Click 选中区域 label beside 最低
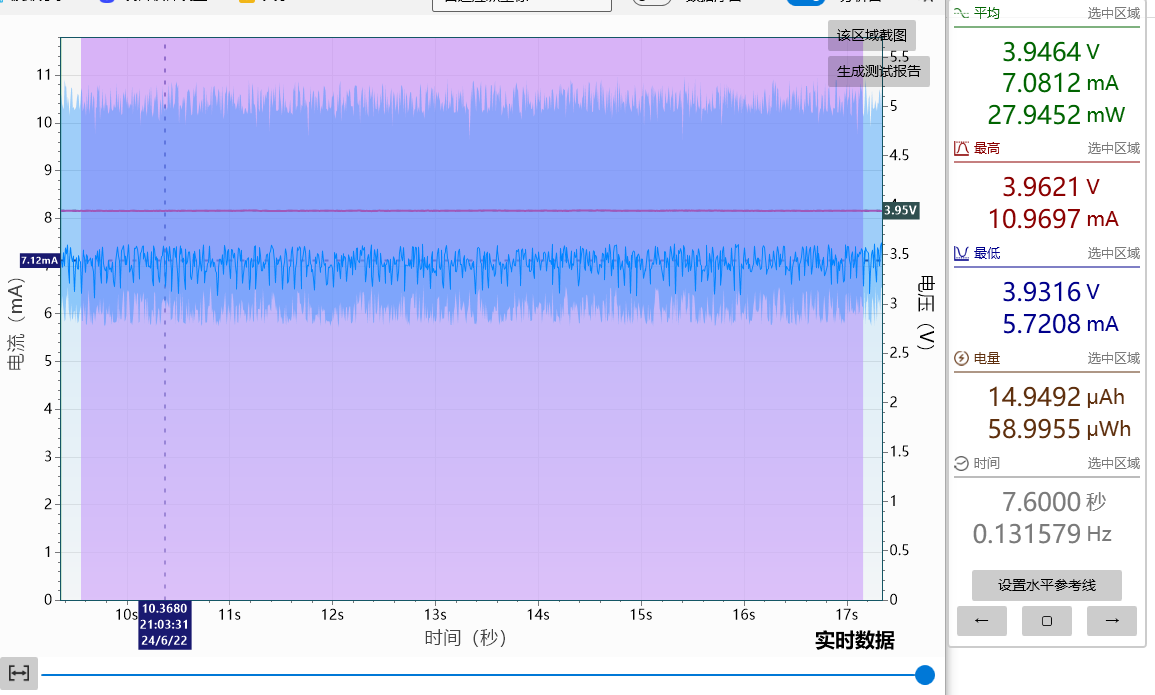 (1114, 253)
